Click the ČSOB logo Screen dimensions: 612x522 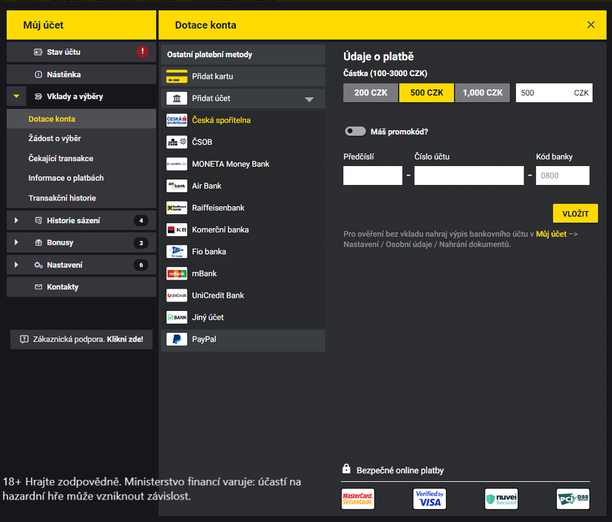176,142
